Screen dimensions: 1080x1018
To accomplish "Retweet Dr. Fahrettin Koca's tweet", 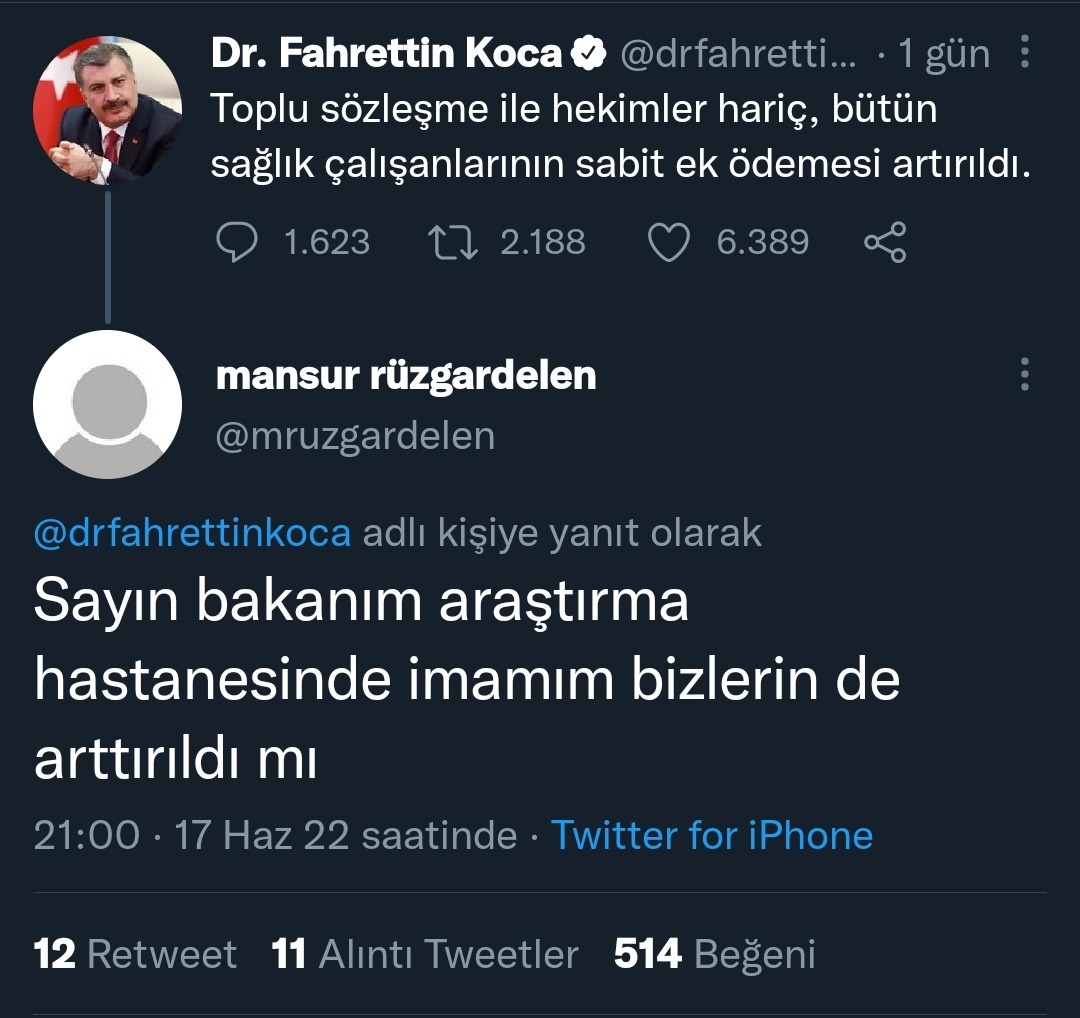I will point(451,242).
